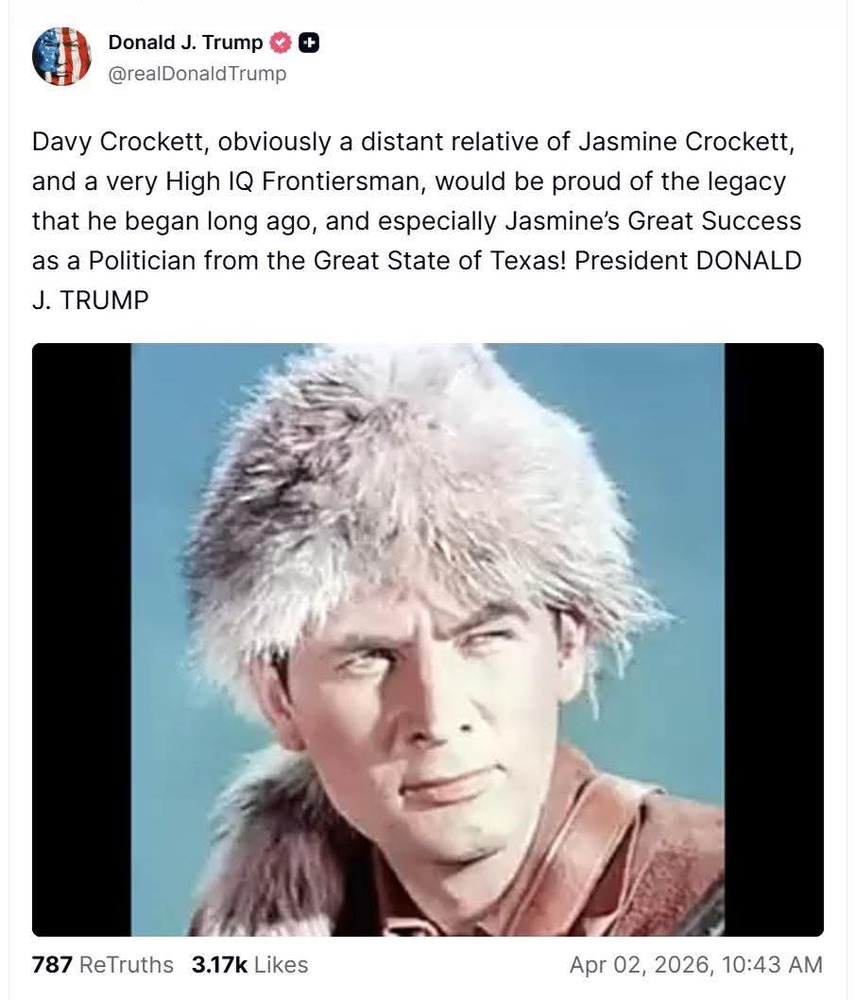Click "Jasmine's Great Success" in post text

tap(653, 221)
